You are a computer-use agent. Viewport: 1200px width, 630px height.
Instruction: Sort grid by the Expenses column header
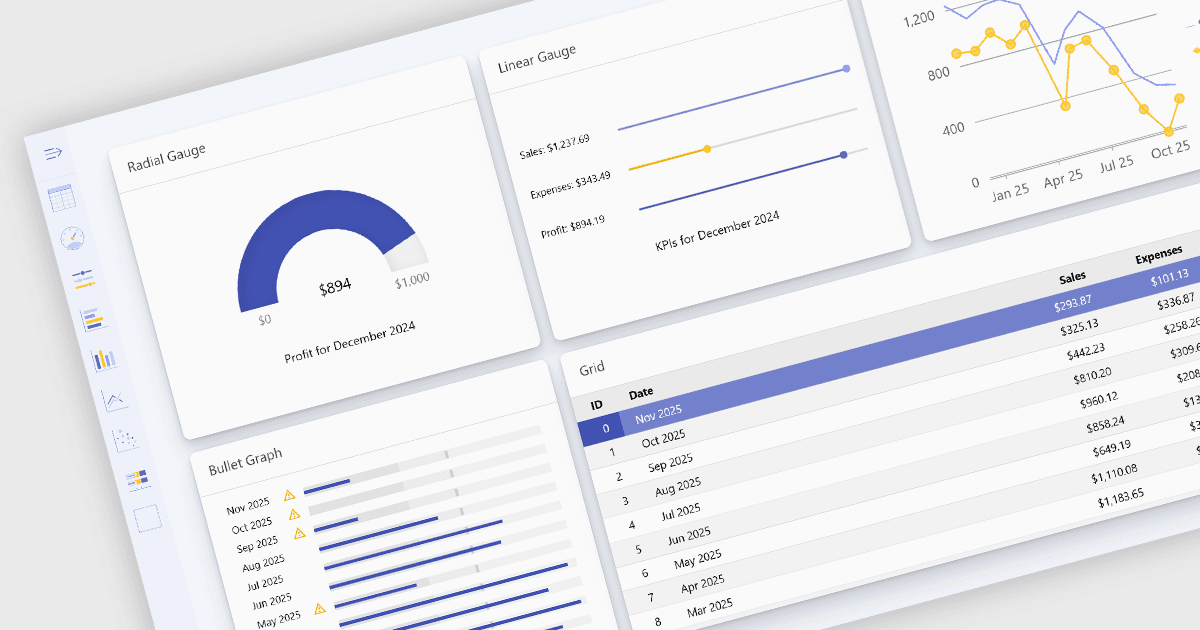tap(1159, 255)
